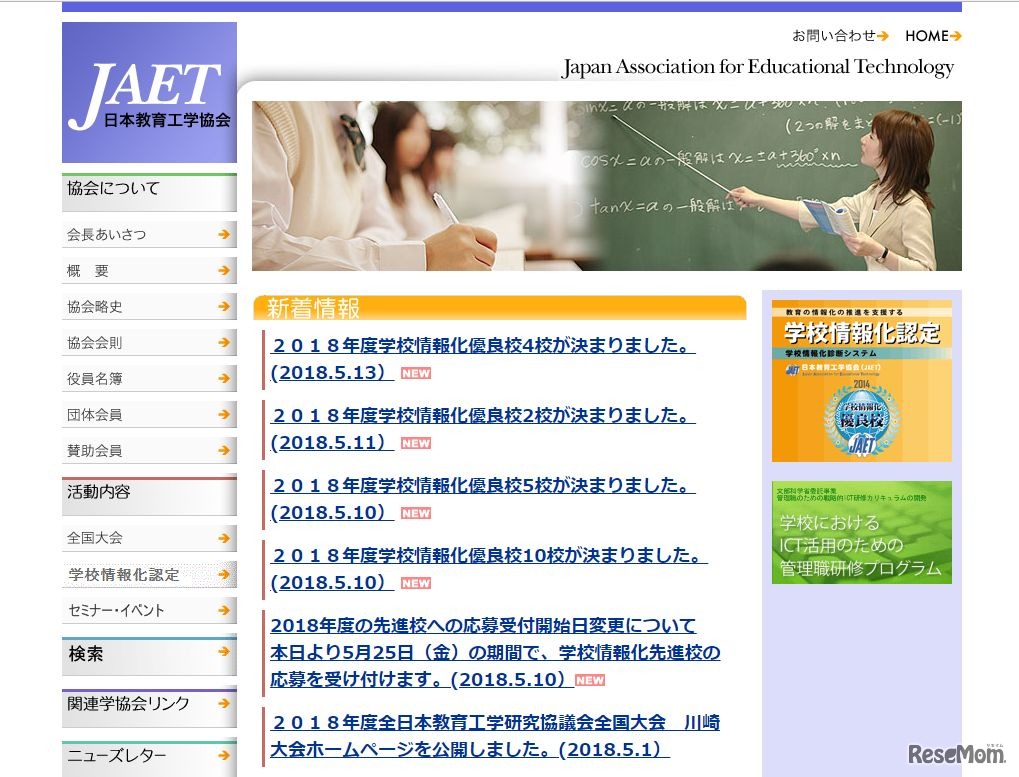
Task: Click the arrow icon beside HOME
Action: (x=955, y=36)
